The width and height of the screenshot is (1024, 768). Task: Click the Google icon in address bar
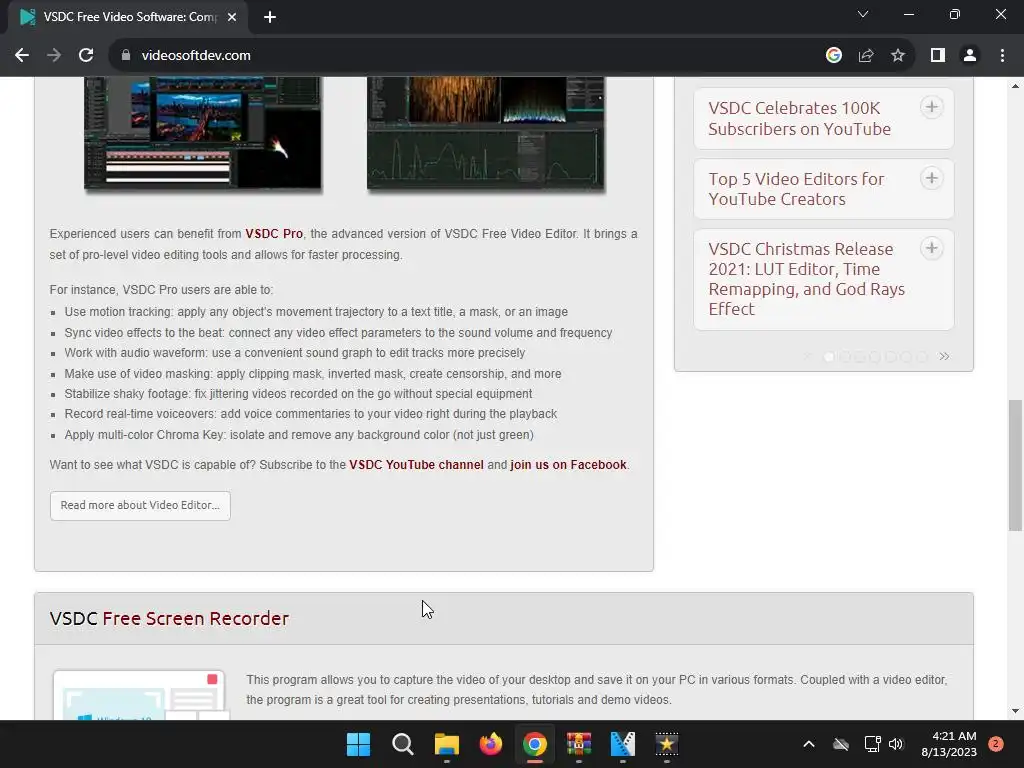point(833,56)
